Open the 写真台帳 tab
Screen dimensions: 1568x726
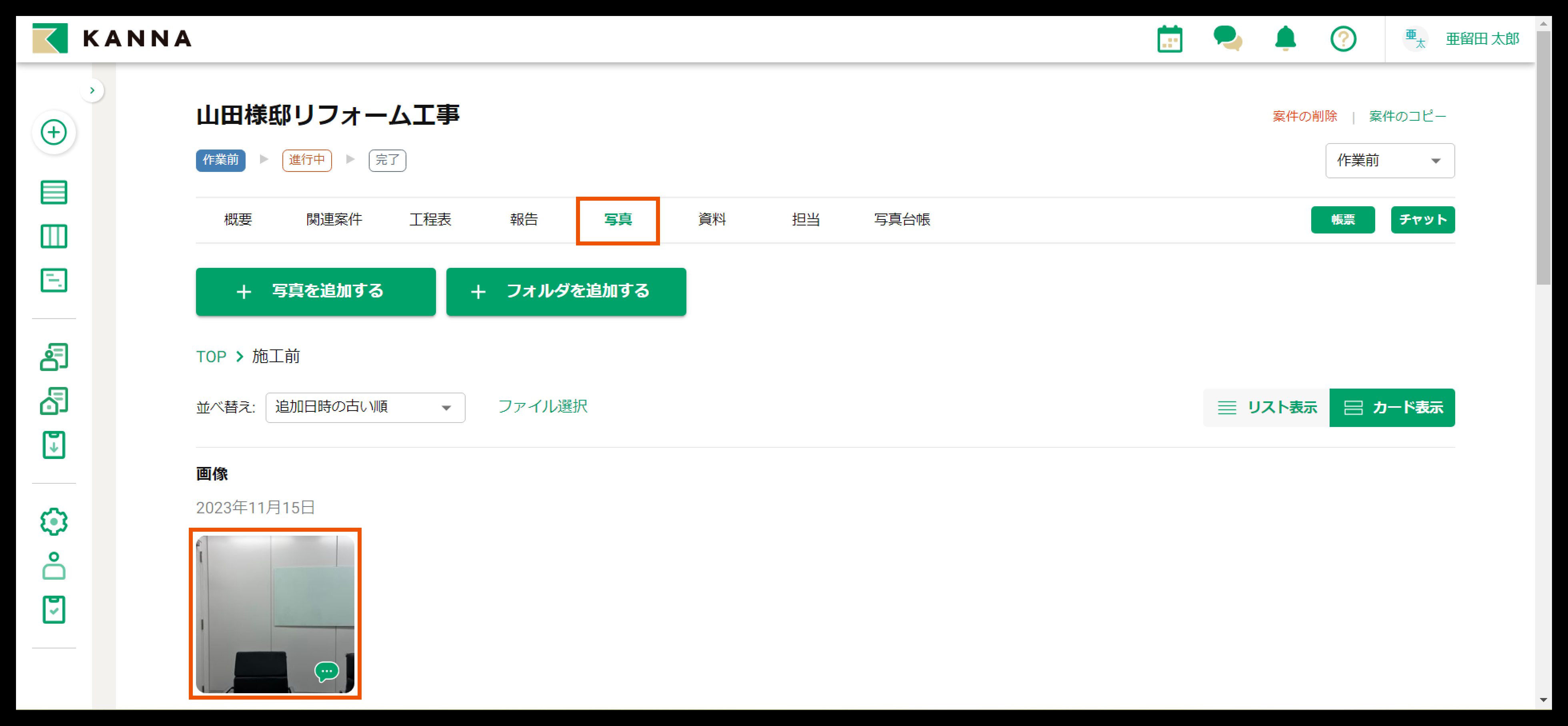click(902, 220)
